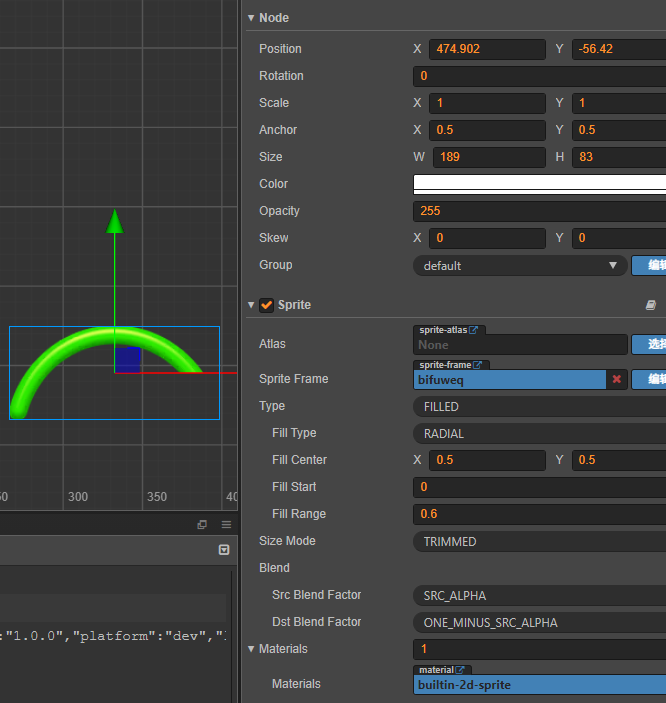666x703 pixels.
Task: Click the panel pop-out window icon
Action: pos(202,524)
